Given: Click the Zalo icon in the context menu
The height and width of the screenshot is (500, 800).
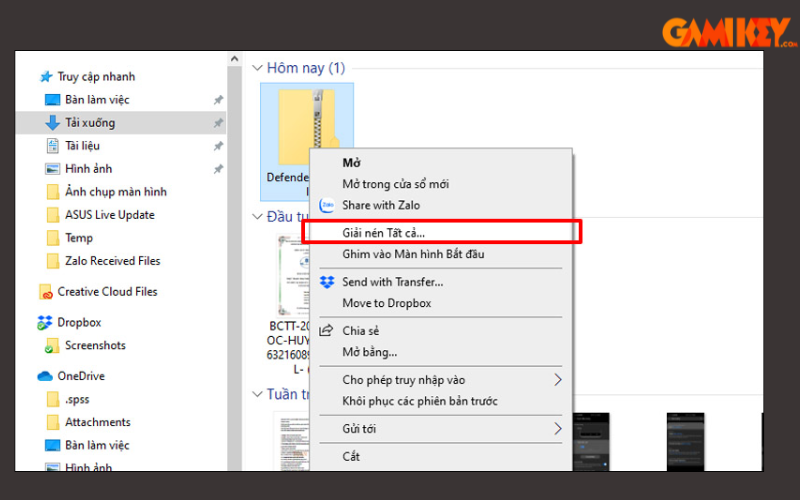Looking at the screenshot, I should pyautogui.click(x=327, y=205).
